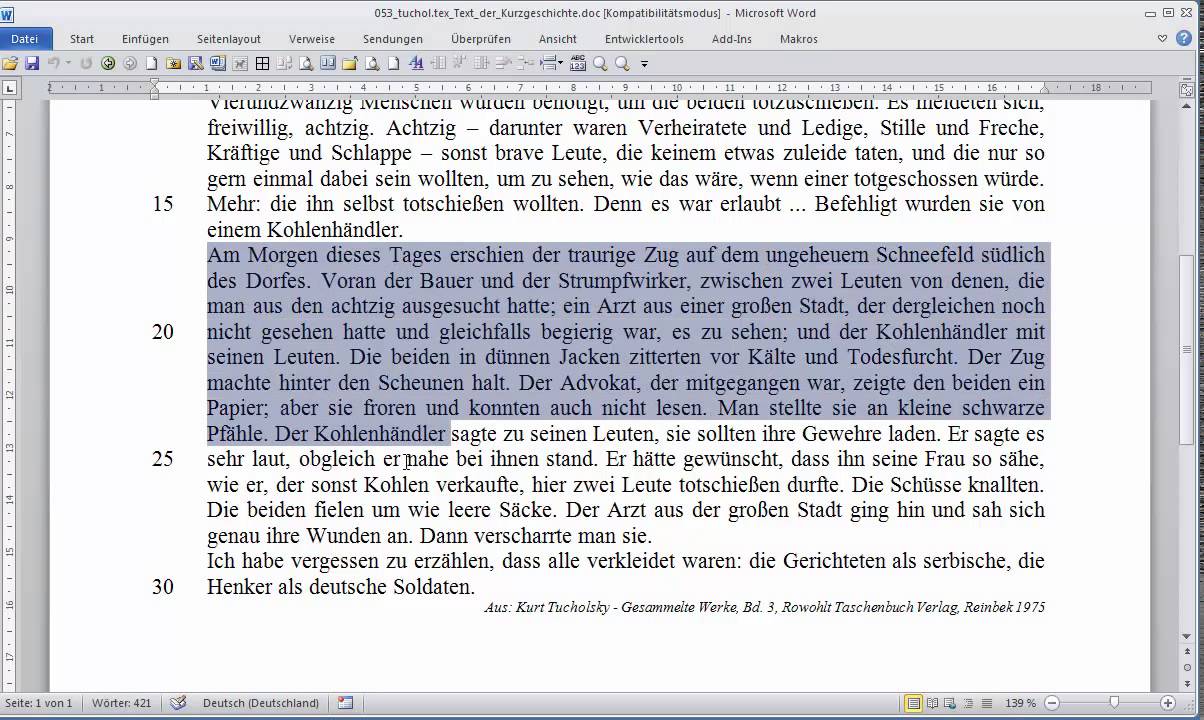
Task: Click the Word document icon in toolbar
Action: pos(217,63)
